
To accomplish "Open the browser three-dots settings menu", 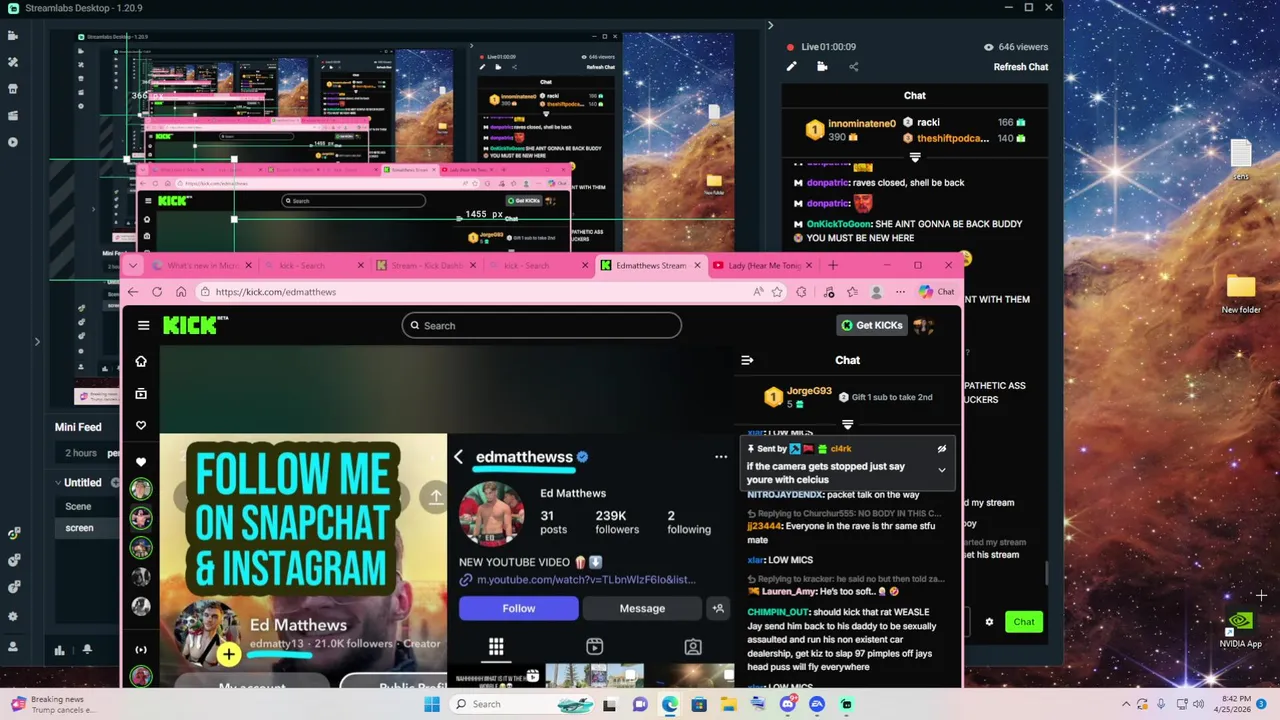I will click(900, 292).
